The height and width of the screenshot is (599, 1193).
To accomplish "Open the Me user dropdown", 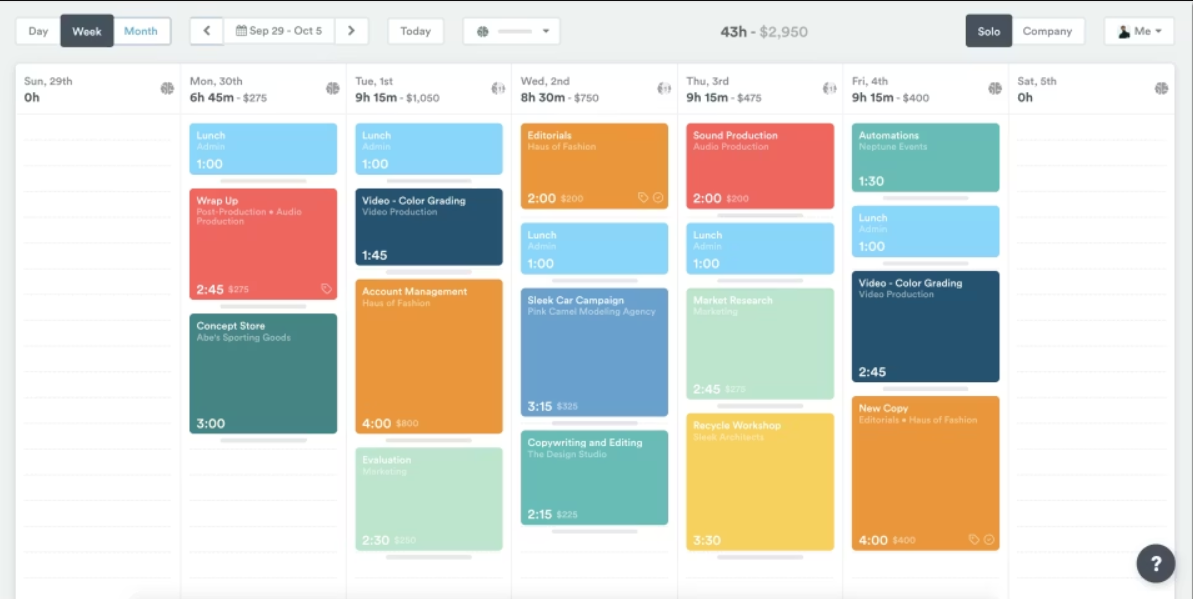I will [1139, 31].
